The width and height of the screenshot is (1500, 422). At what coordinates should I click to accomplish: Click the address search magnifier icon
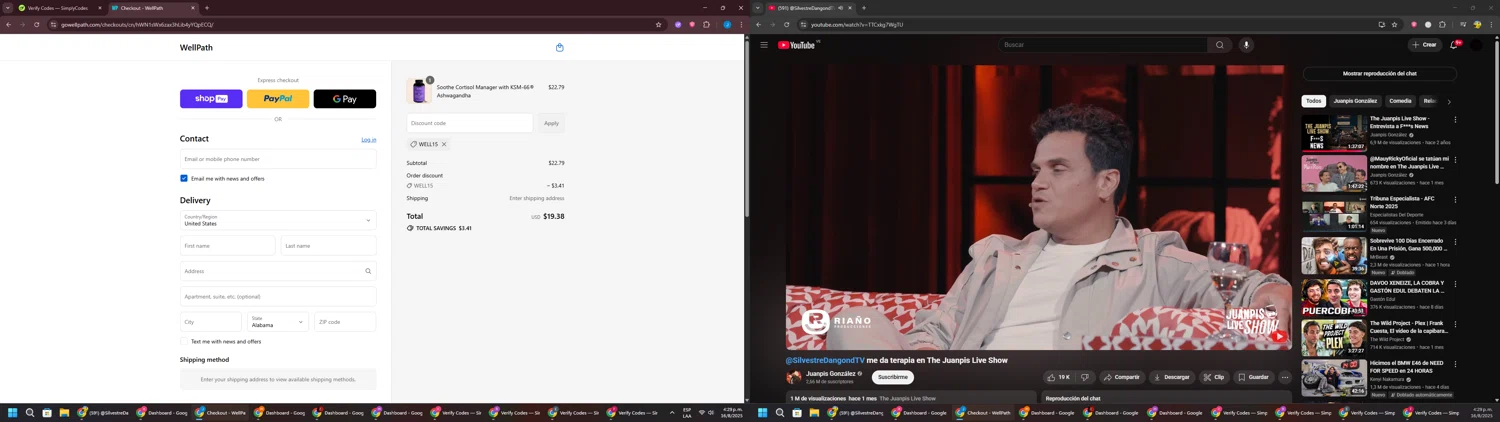368,271
